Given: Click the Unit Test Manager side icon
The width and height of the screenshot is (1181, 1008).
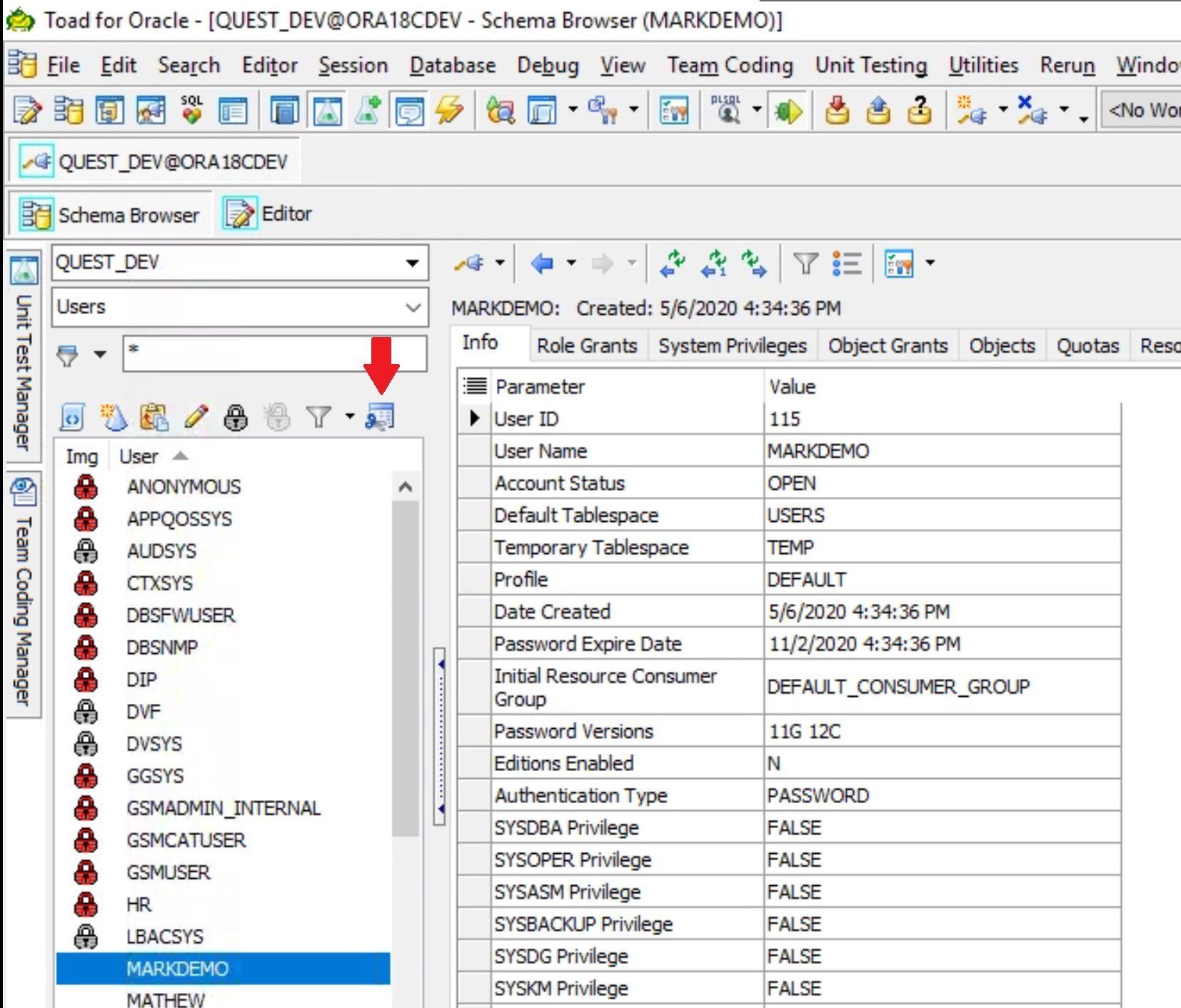Looking at the screenshot, I should click(x=24, y=271).
